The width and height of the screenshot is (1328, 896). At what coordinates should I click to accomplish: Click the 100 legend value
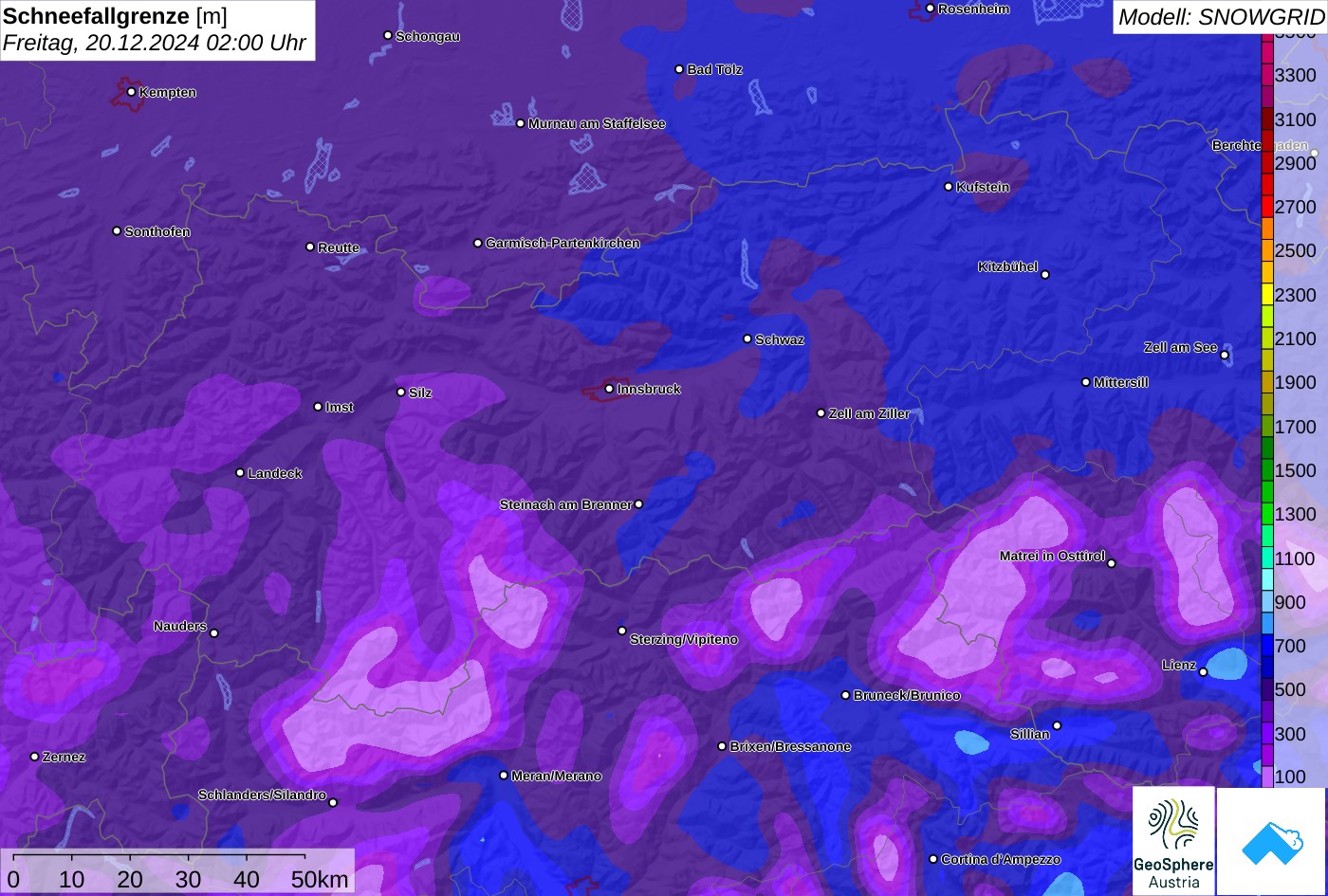1290,777
